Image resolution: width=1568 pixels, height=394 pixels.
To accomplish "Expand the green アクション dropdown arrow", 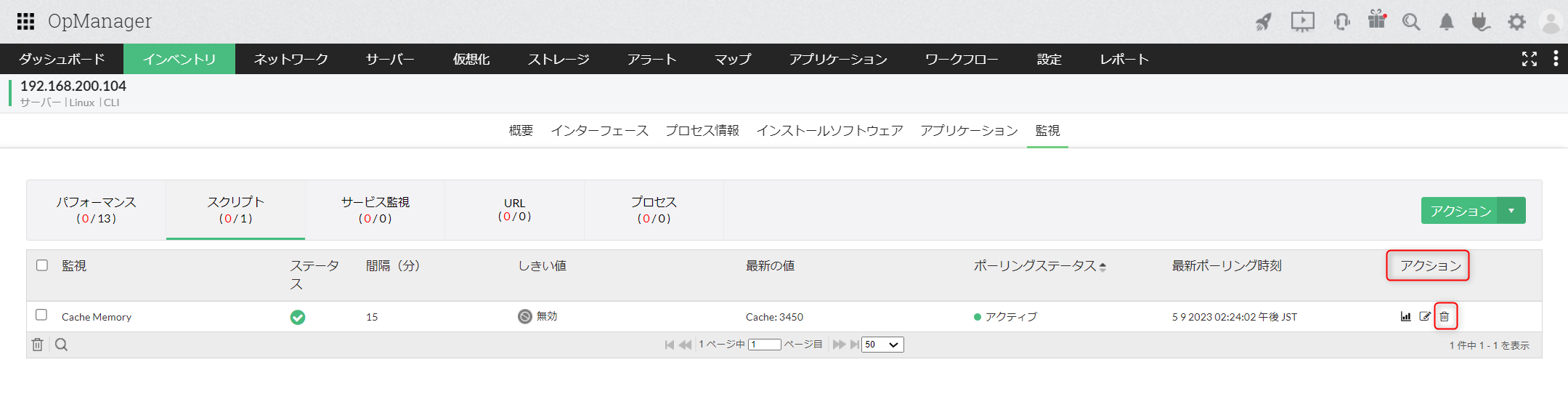I will point(1511,211).
